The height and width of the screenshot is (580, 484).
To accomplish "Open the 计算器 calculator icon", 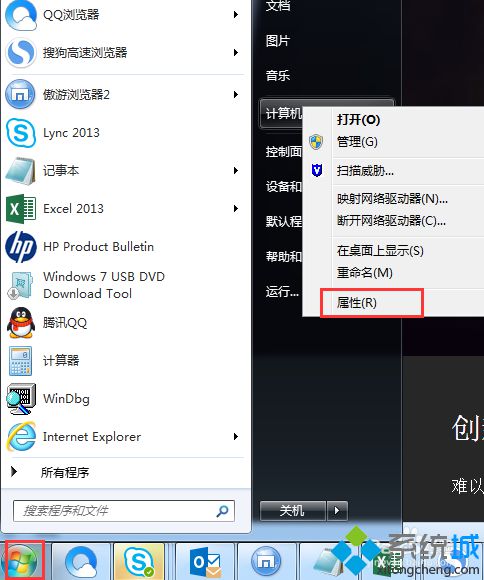I will click(x=20, y=361).
